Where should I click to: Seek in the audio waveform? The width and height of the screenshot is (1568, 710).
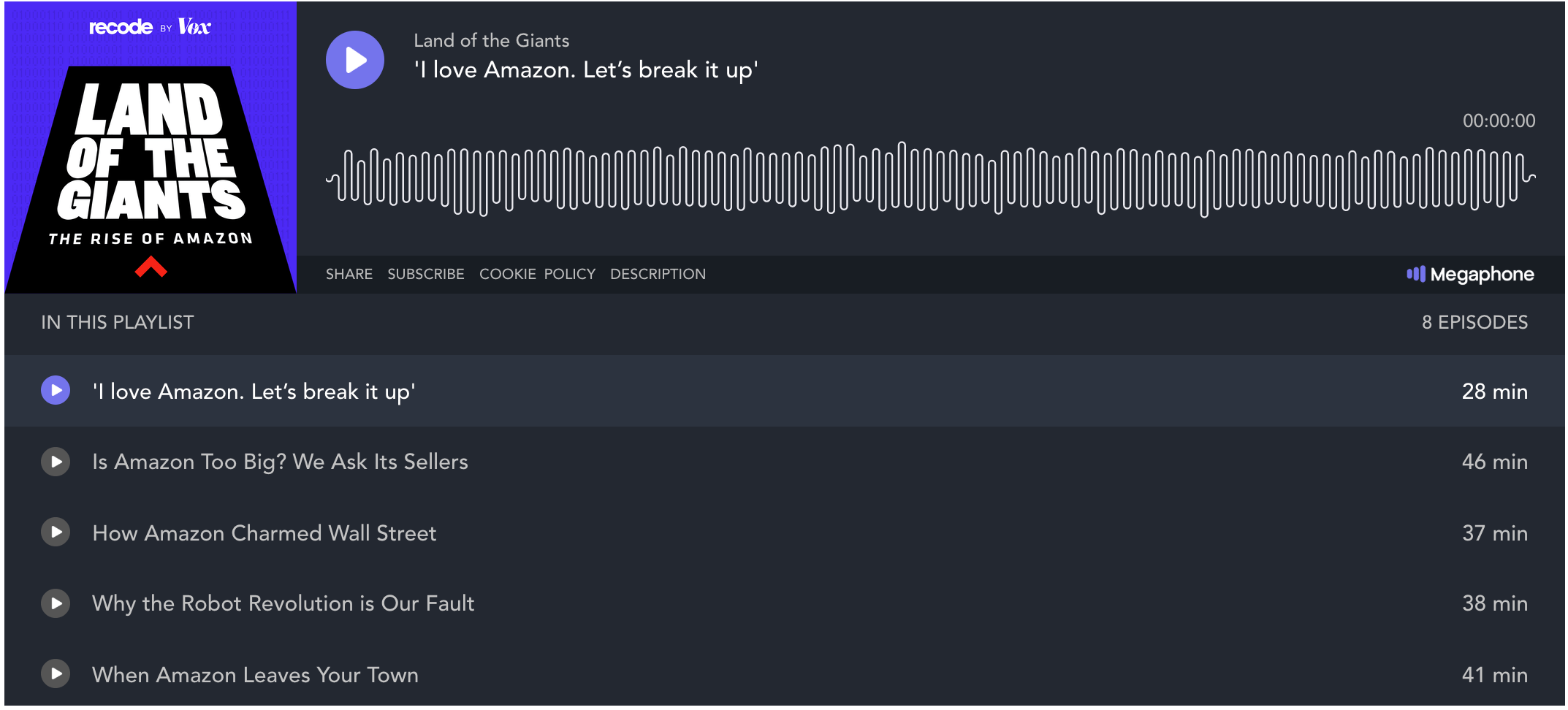click(929, 179)
